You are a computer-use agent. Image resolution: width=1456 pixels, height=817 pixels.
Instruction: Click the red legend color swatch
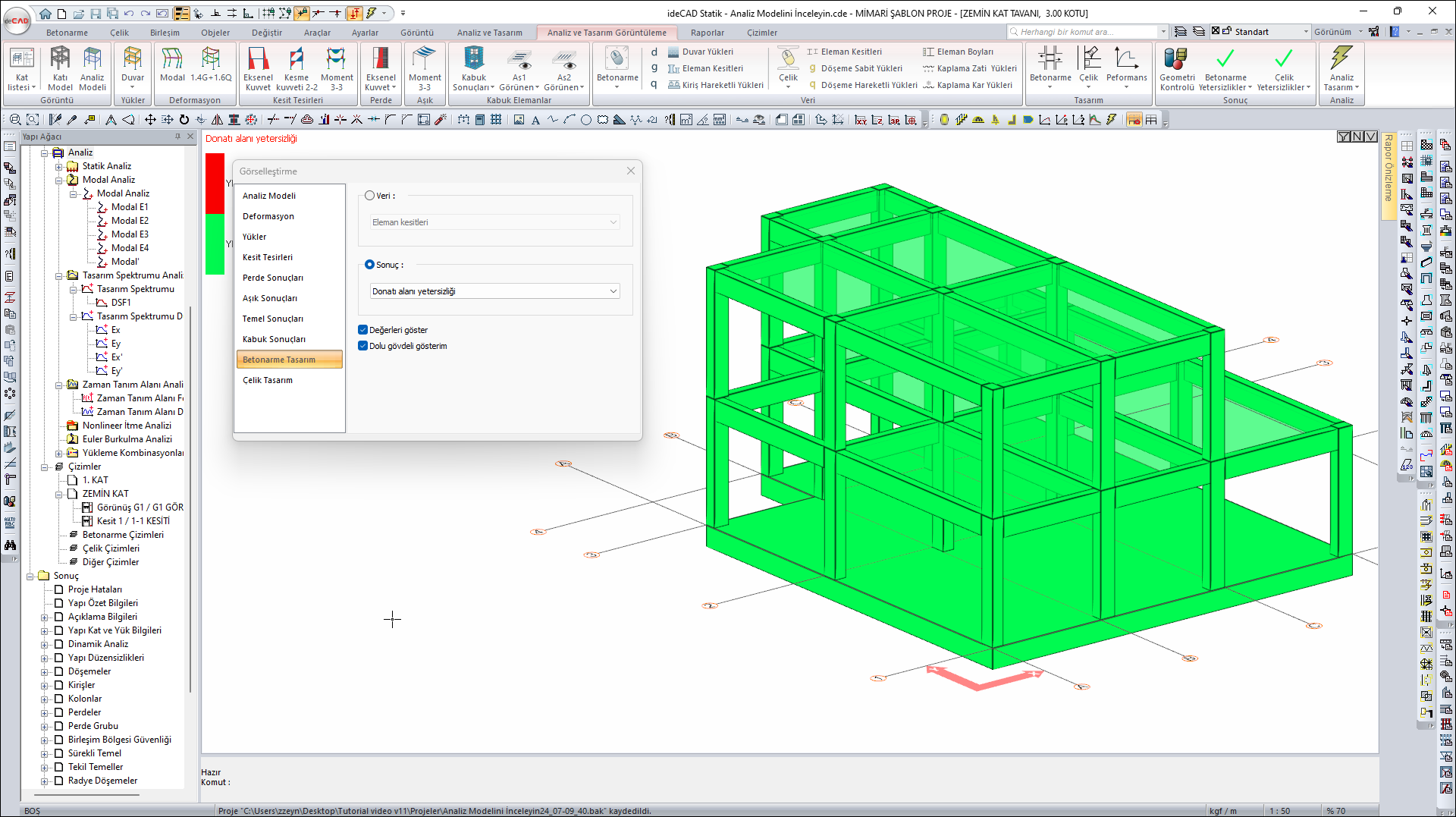click(x=215, y=183)
